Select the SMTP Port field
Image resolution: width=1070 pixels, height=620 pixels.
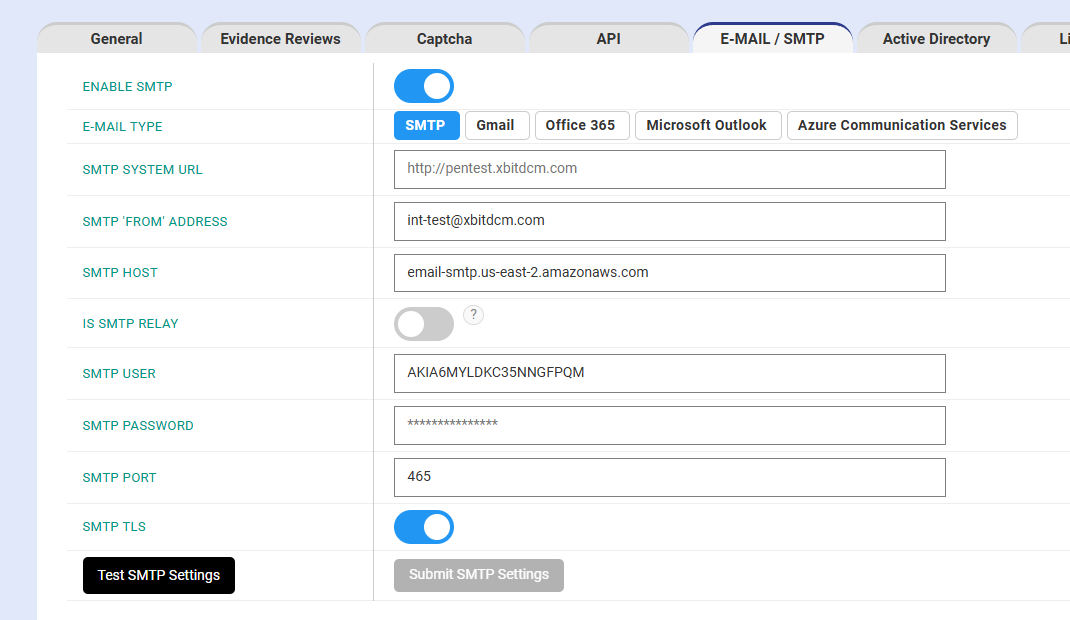coord(669,477)
